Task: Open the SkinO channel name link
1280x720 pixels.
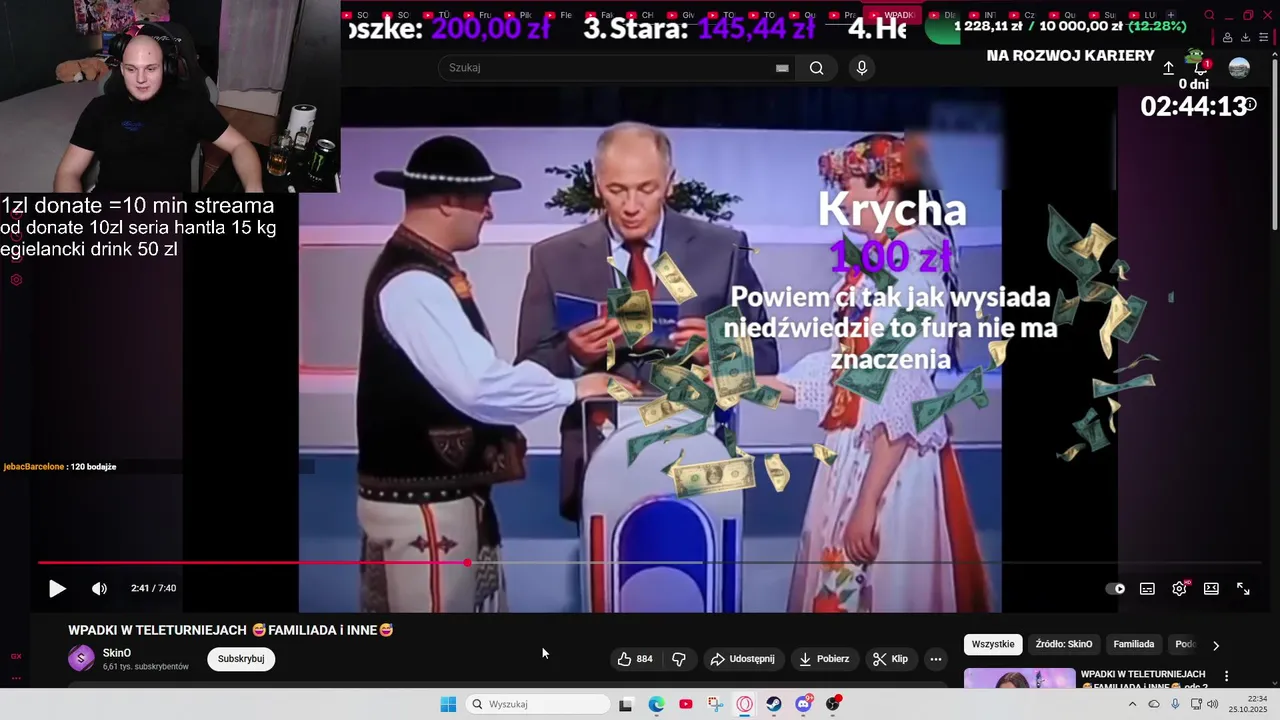Action: click(117, 653)
